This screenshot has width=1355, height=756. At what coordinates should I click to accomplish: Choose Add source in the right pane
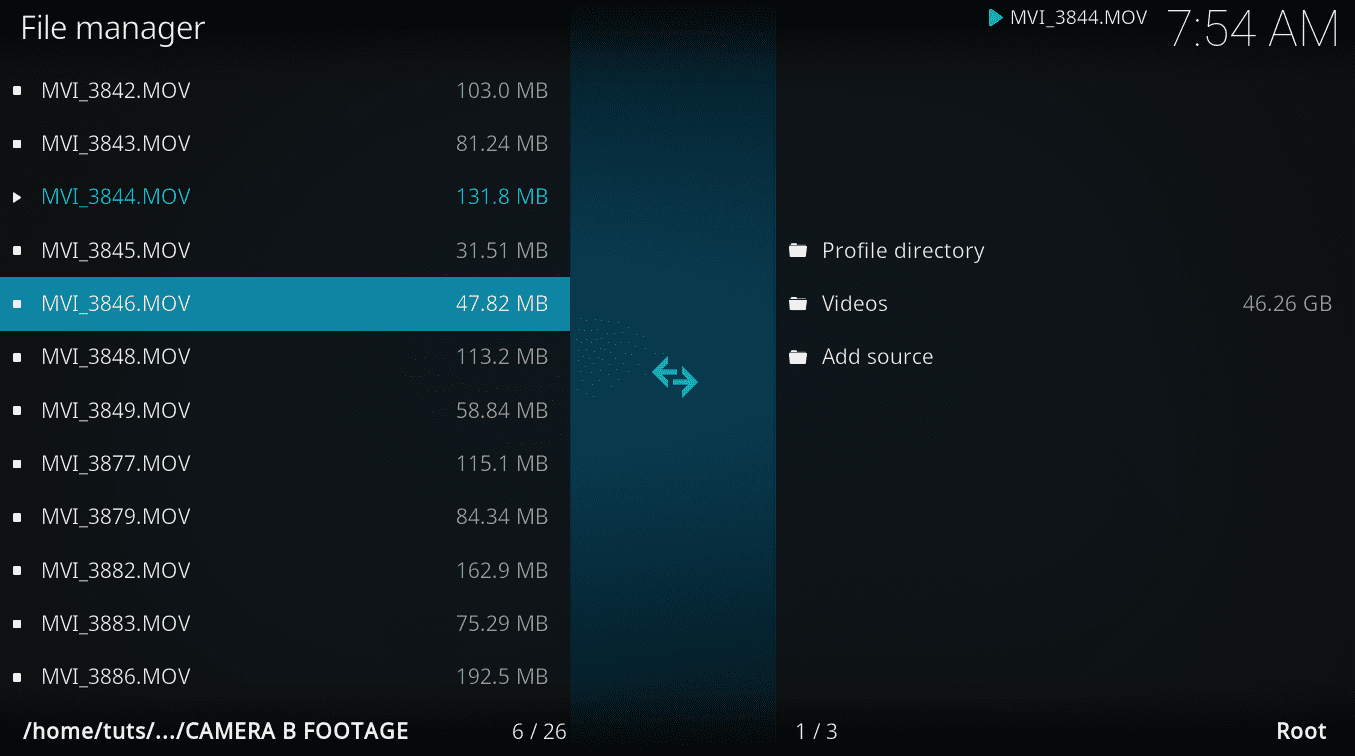tap(877, 356)
